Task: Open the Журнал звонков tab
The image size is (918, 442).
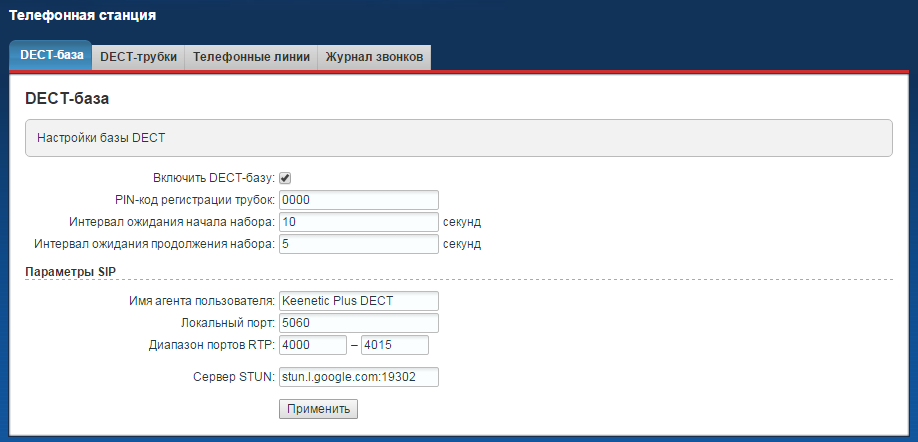Action: [375, 58]
